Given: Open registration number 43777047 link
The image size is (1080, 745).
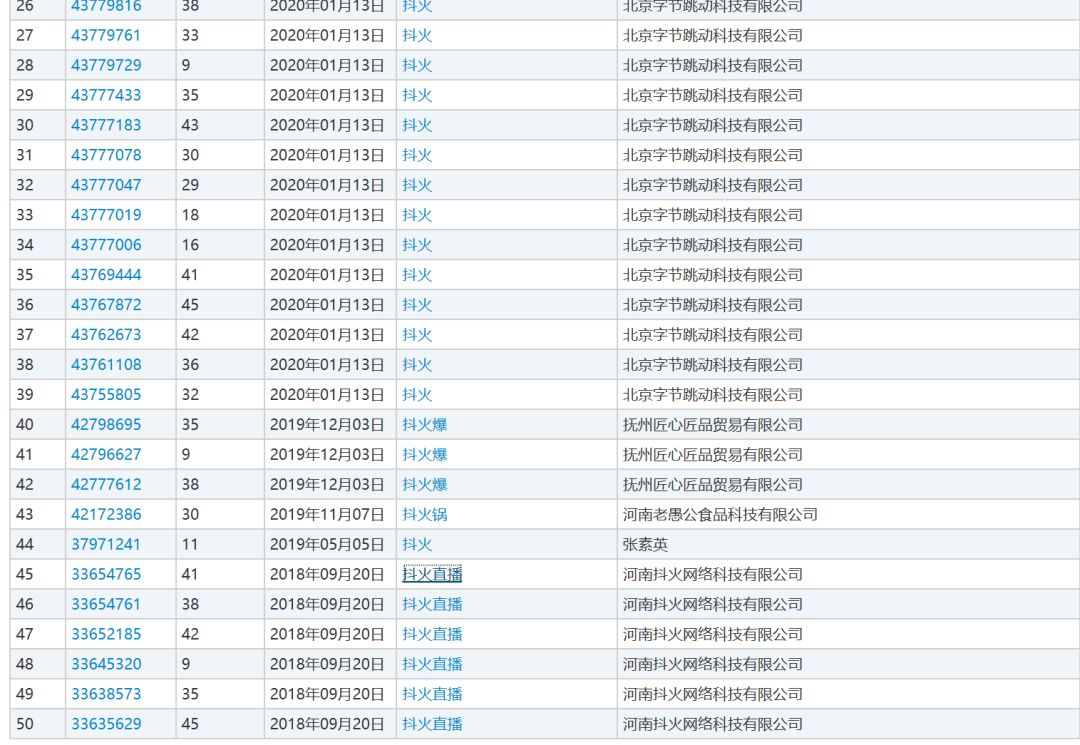Looking at the screenshot, I should coord(106,185).
